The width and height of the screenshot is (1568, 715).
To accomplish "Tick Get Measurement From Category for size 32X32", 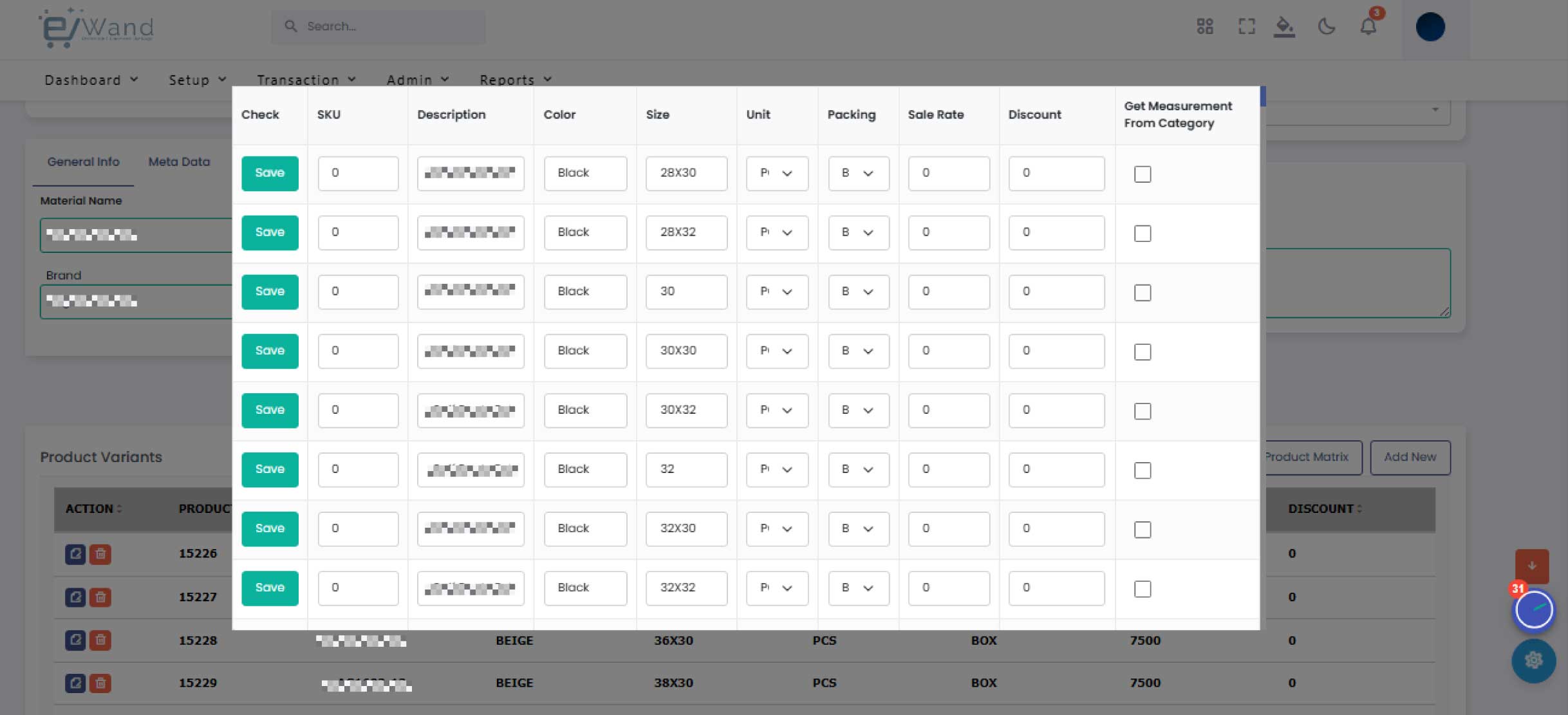I will pyautogui.click(x=1143, y=589).
